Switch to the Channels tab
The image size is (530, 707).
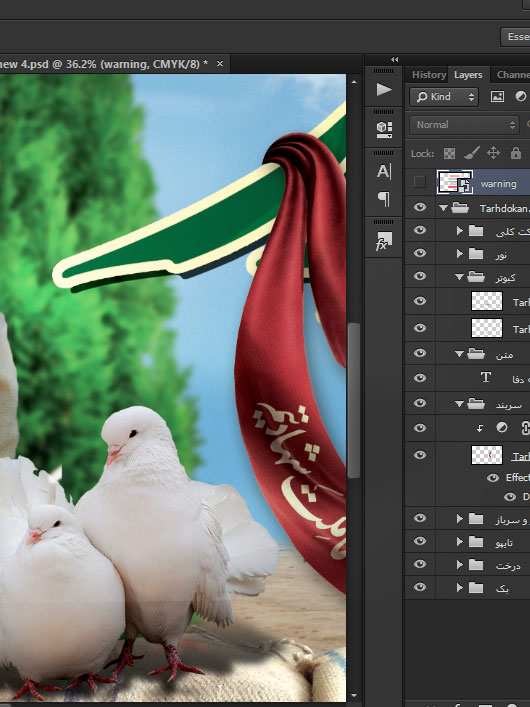point(513,75)
